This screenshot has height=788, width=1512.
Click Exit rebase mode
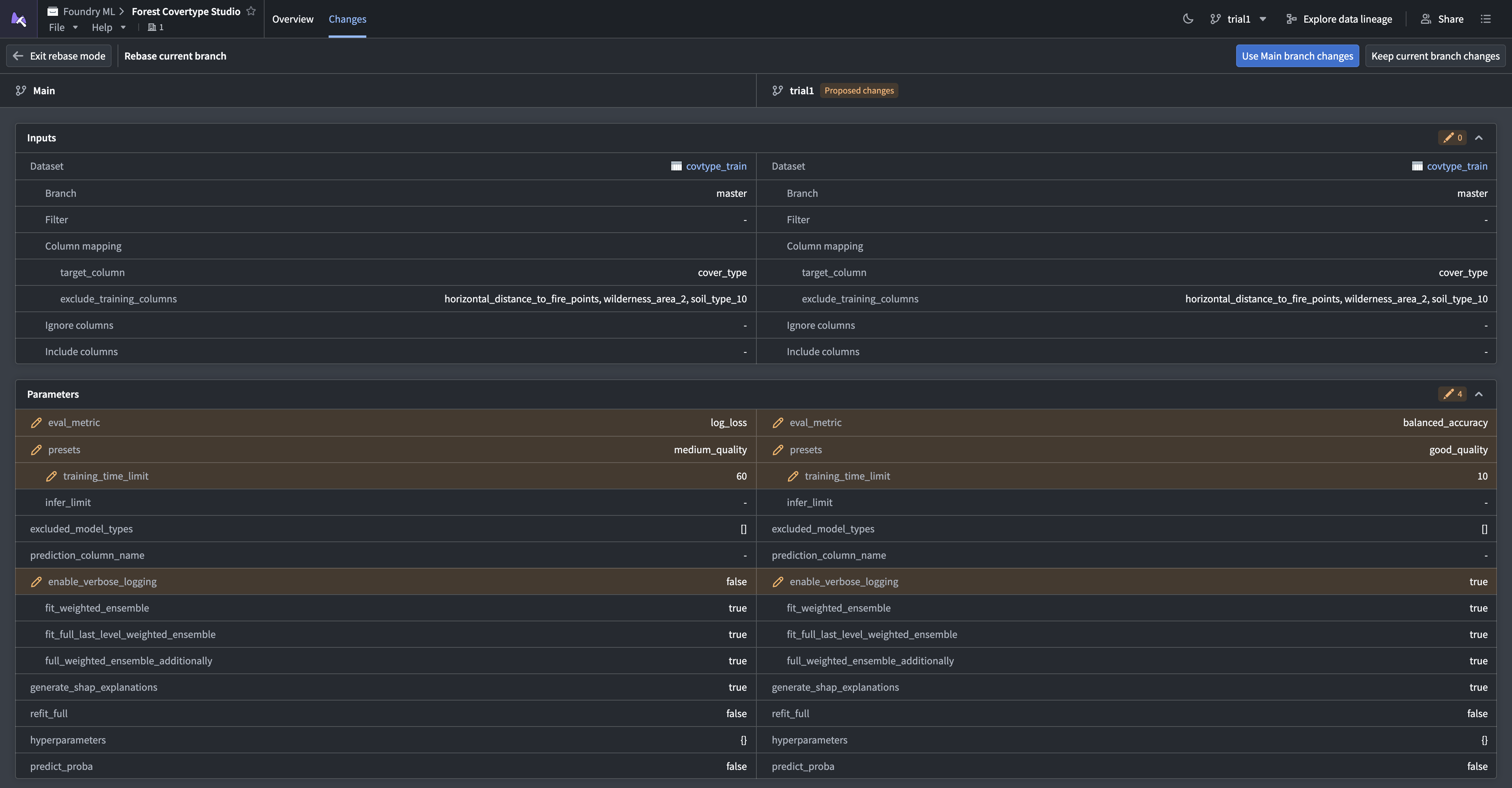tap(59, 56)
